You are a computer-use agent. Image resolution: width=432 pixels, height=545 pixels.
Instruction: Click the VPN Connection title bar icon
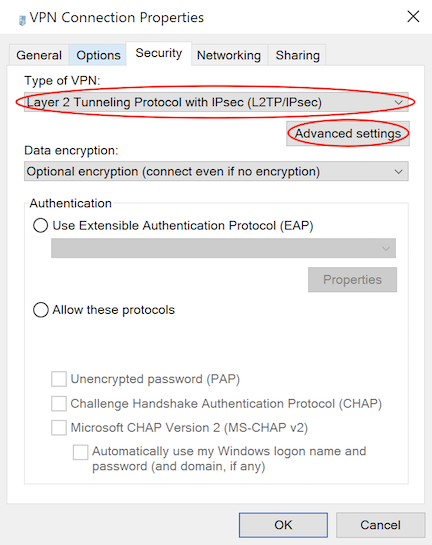point(22,20)
